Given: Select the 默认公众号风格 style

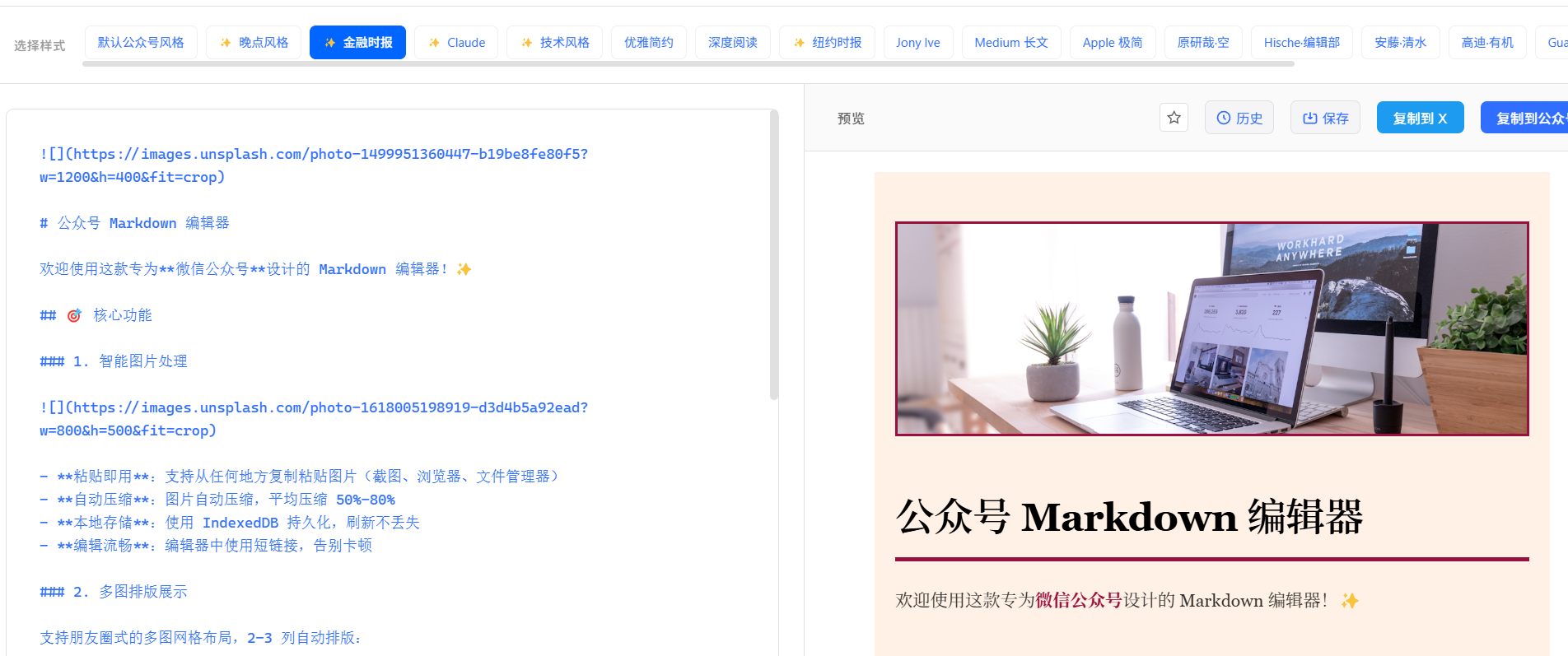Looking at the screenshot, I should 141,43.
